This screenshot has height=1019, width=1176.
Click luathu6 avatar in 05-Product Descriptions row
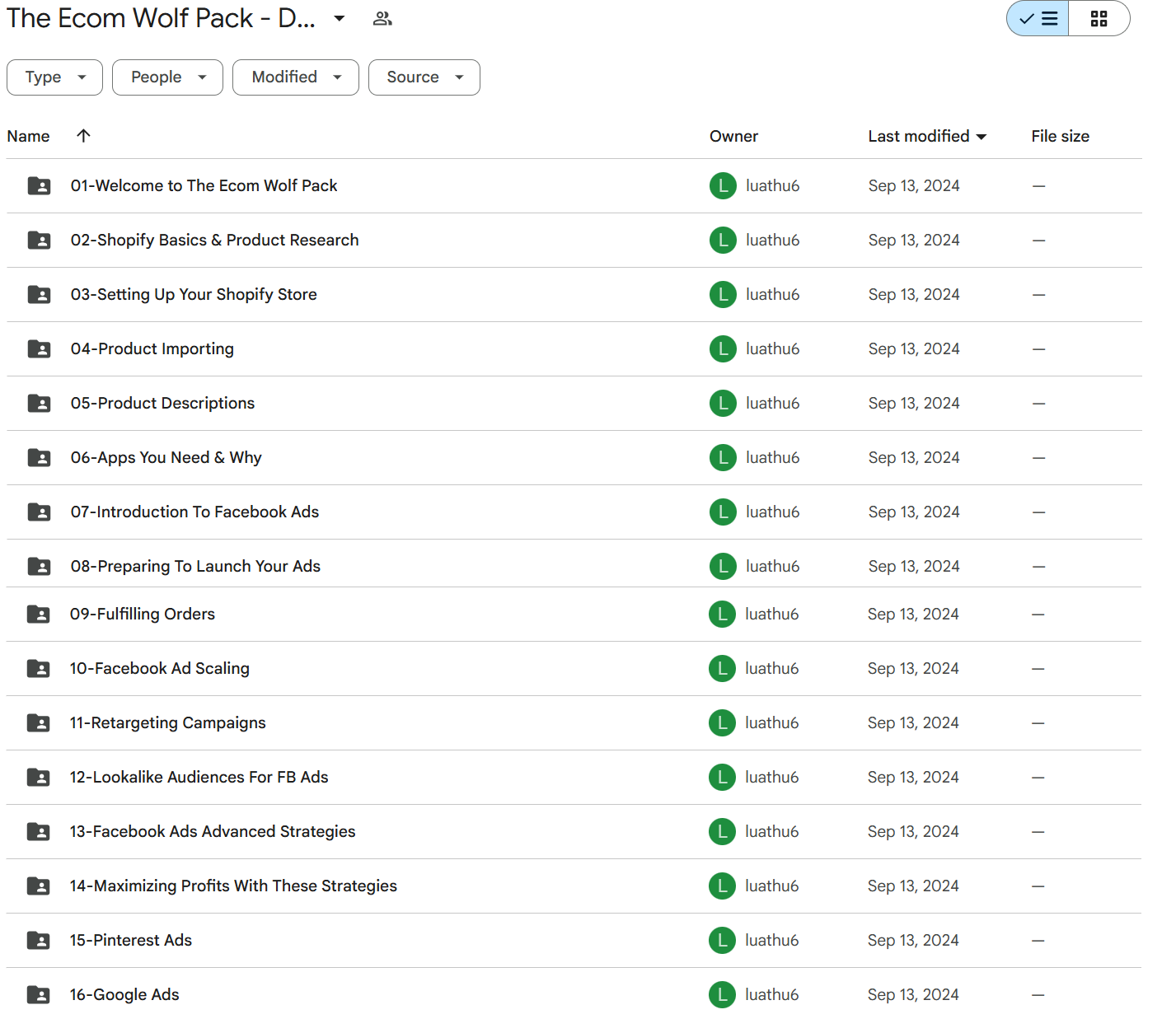pyautogui.click(x=723, y=403)
